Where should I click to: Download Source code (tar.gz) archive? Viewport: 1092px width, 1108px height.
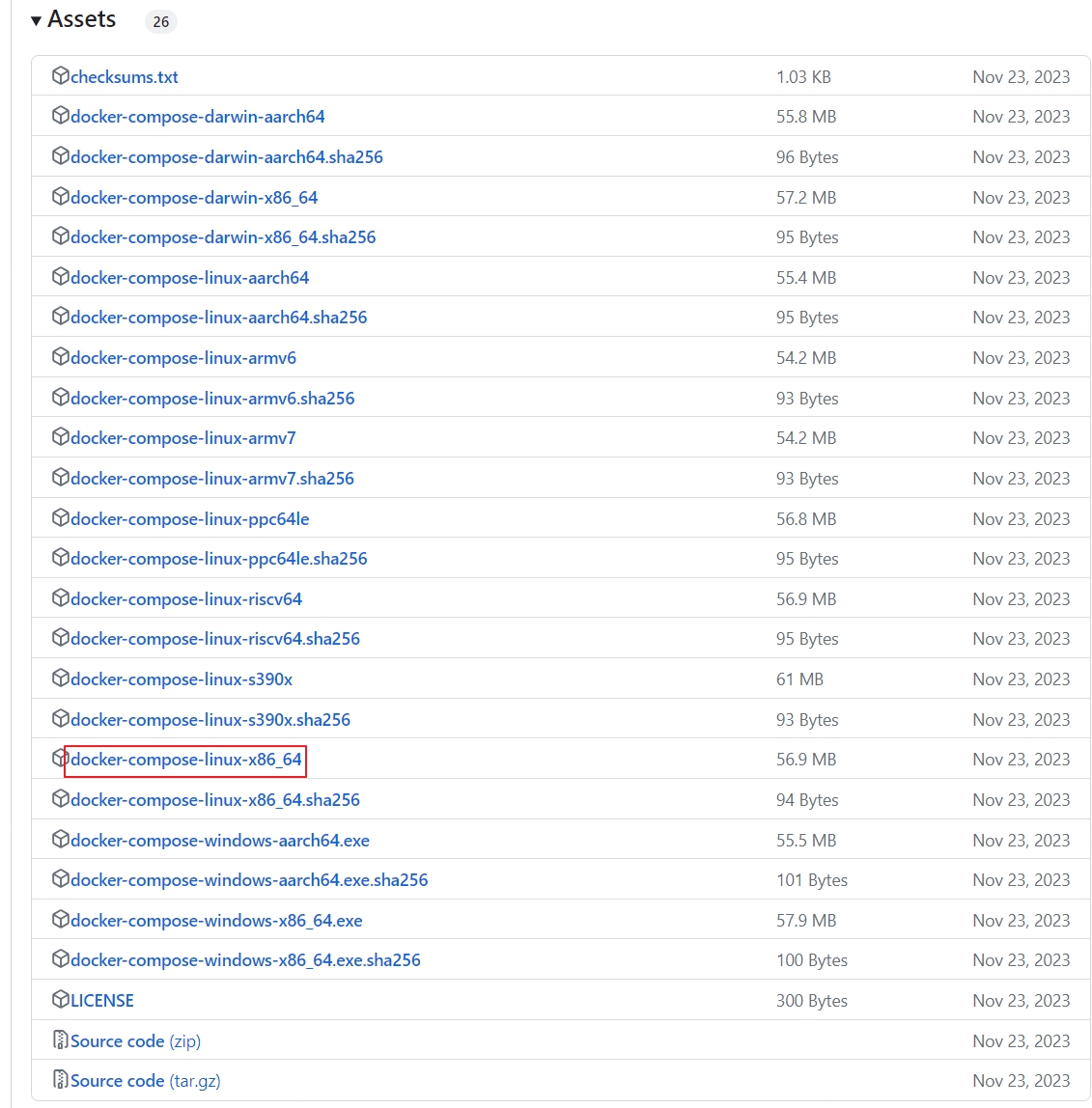click(x=145, y=1081)
